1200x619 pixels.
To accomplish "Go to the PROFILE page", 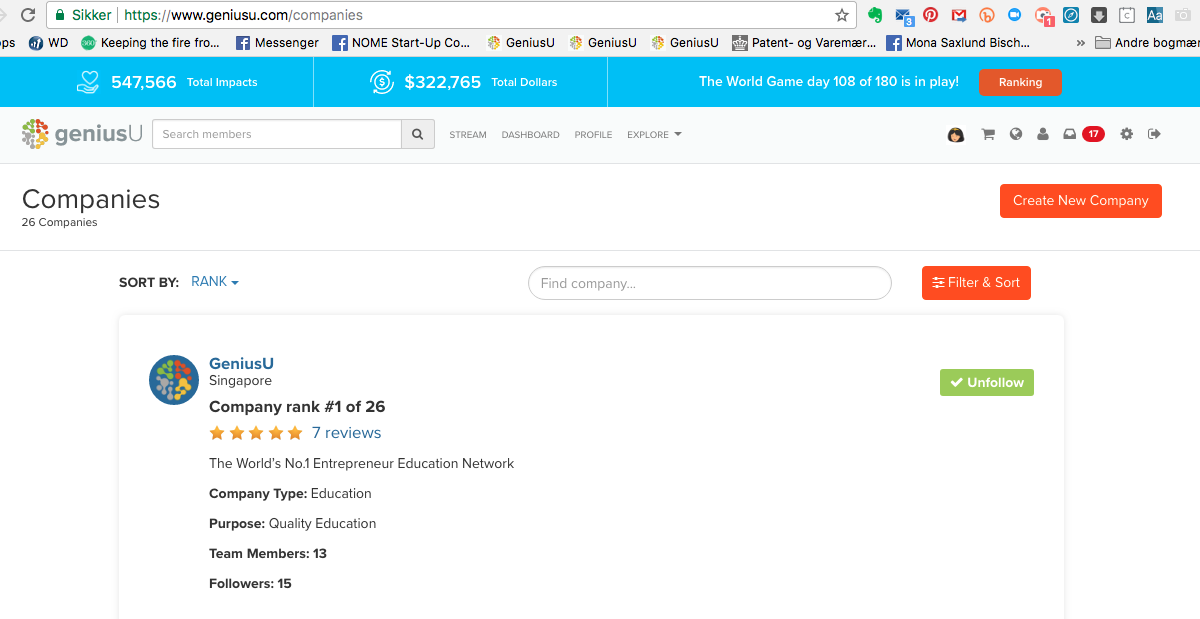I will pyautogui.click(x=593, y=135).
